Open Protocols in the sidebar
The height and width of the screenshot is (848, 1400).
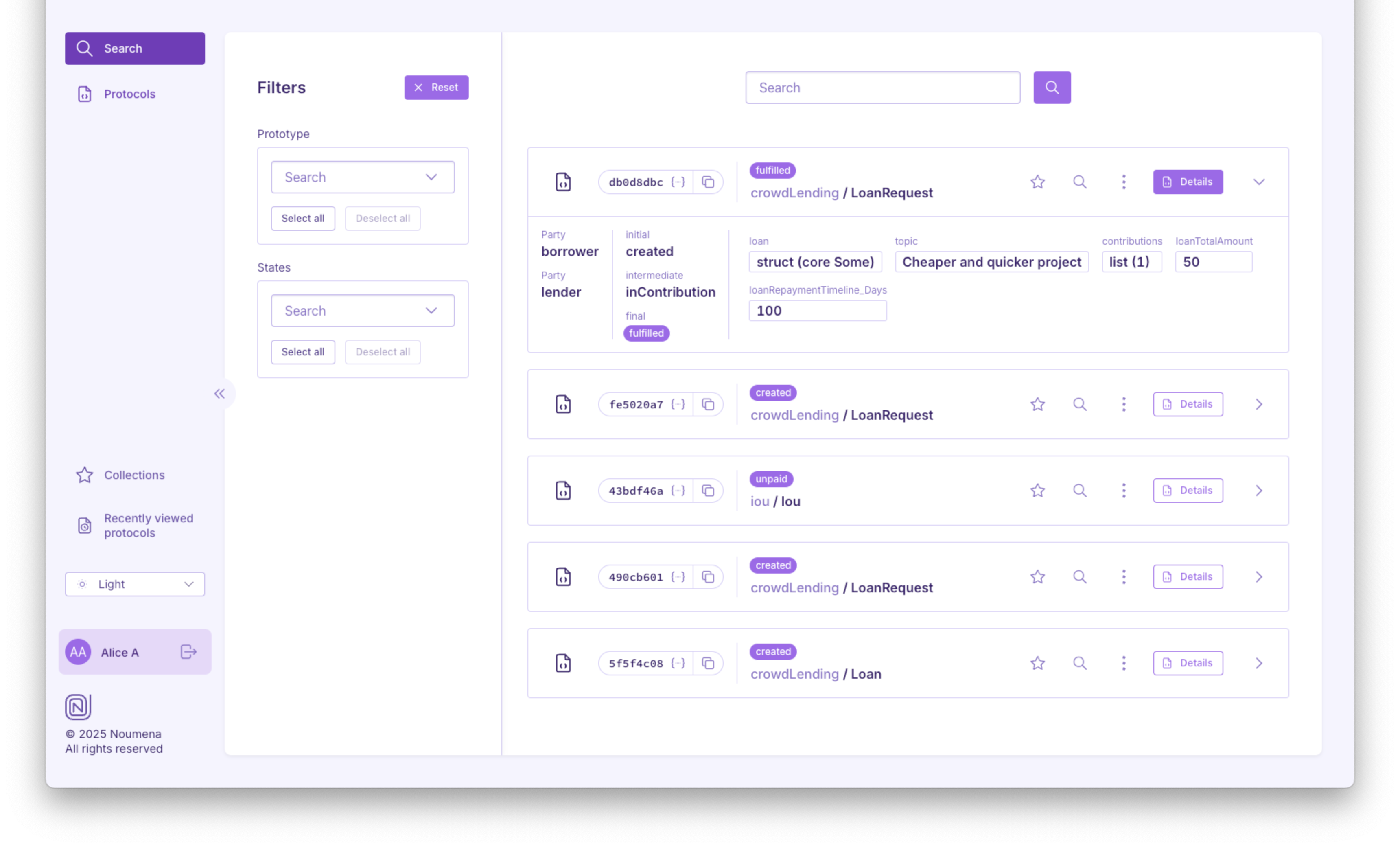(129, 94)
